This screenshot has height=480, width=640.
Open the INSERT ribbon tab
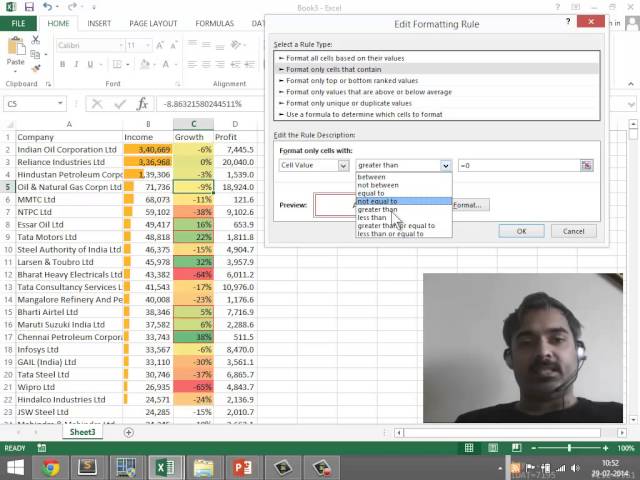(99, 24)
